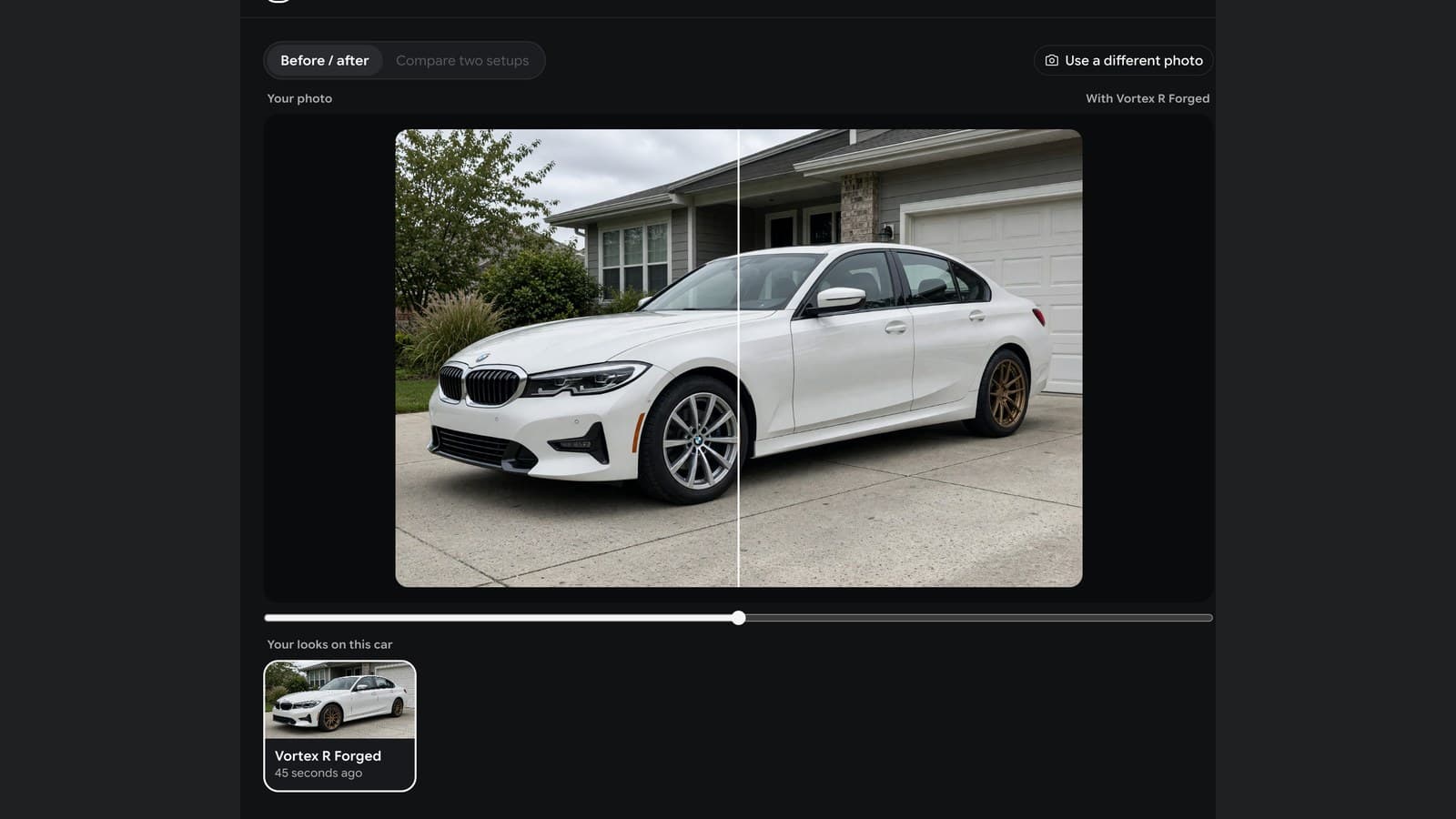Image resolution: width=1456 pixels, height=819 pixels.
Task: Click the before/after slider handle
Action: (x=738, y=618)
